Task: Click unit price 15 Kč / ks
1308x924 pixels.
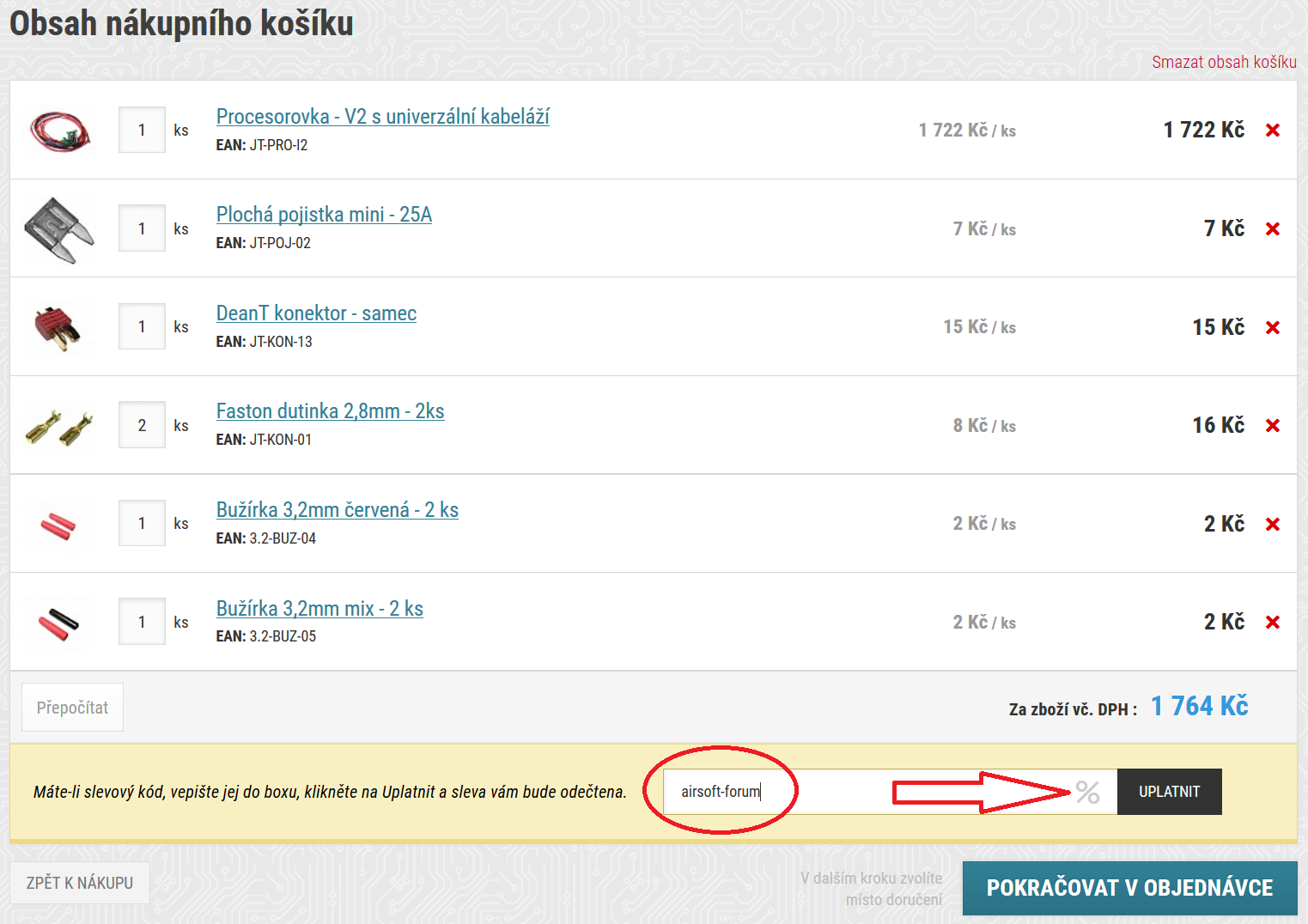Action: (980, 327)
